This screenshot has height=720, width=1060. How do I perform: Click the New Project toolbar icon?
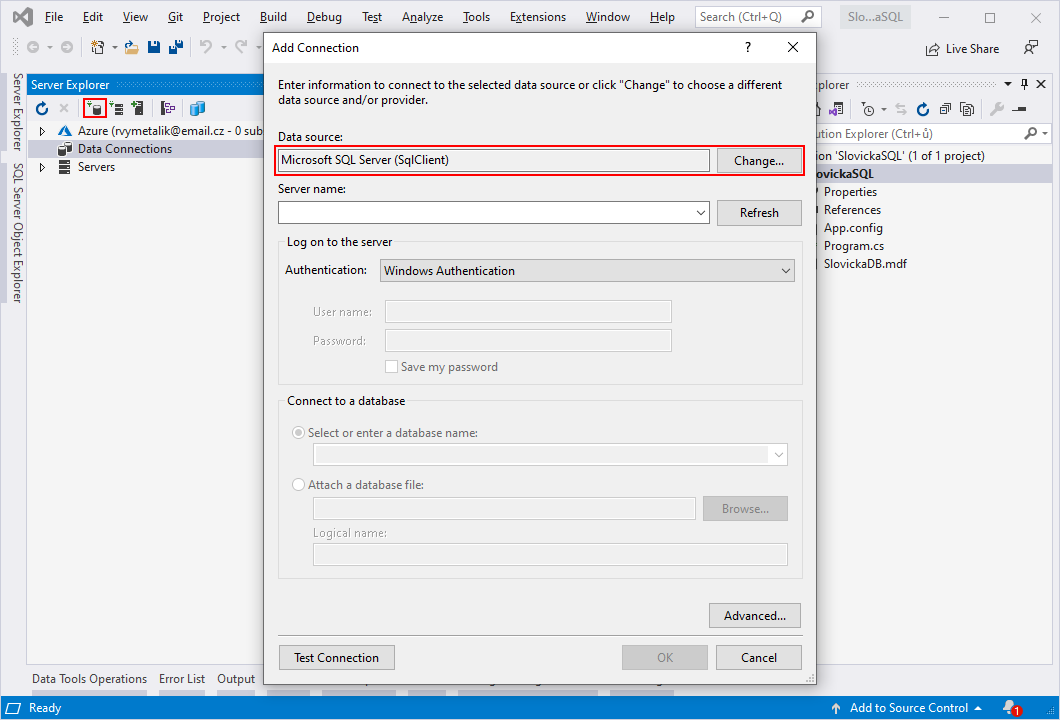[97, 47]
